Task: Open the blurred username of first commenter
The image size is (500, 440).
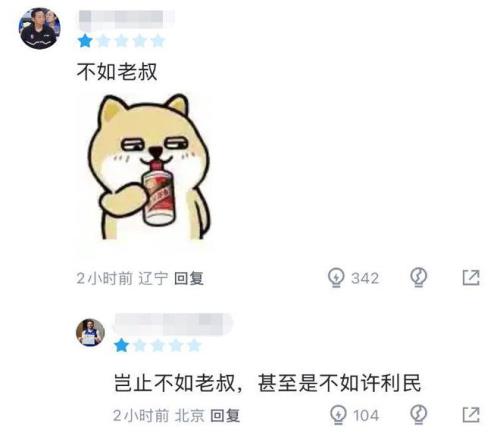Action: coord(126,17)
